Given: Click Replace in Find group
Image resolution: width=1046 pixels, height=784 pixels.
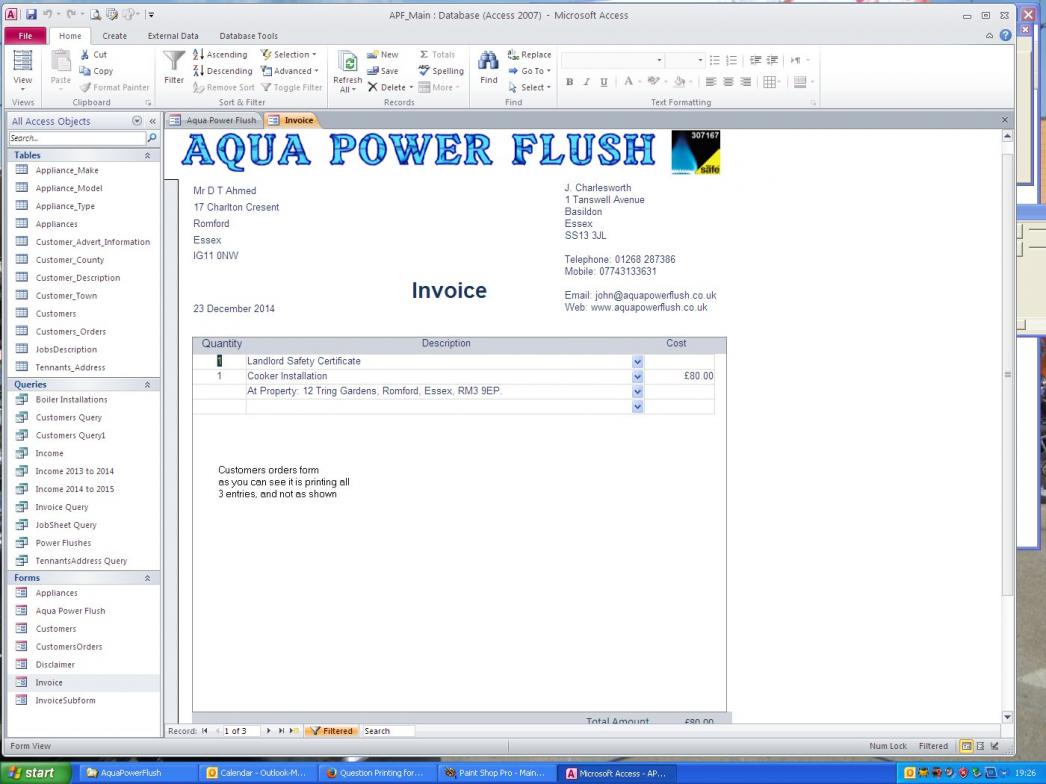Looking at the screenshot, I should click(529, 55).
